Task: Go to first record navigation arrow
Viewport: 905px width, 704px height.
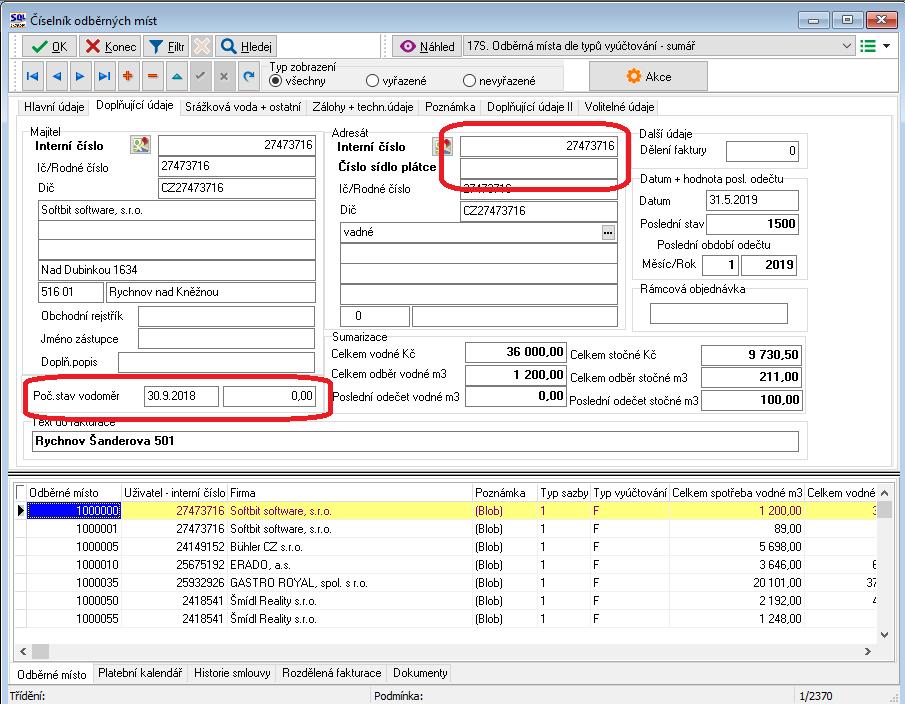Action: (x=32, y=76)
